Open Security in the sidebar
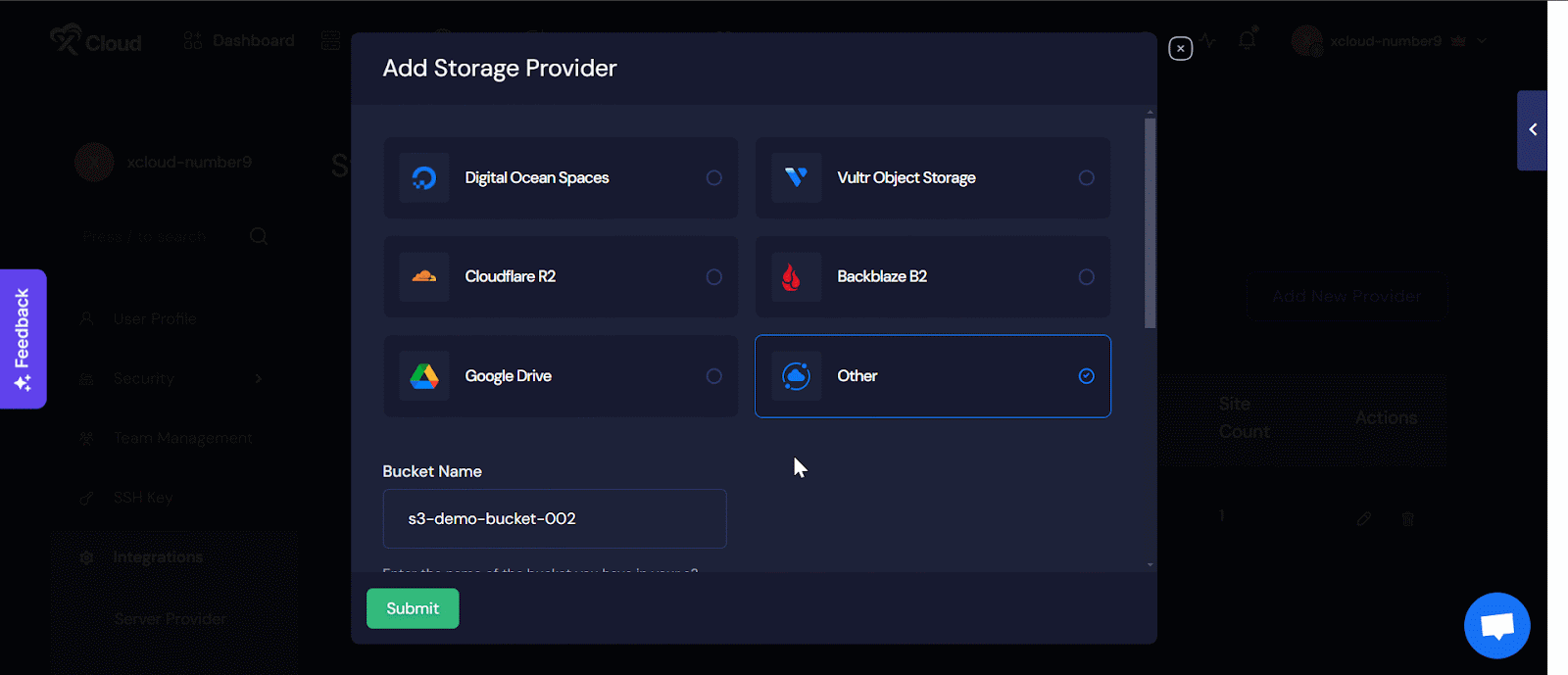The width and height of the screenshot is (1568, 675). [144, 378]
